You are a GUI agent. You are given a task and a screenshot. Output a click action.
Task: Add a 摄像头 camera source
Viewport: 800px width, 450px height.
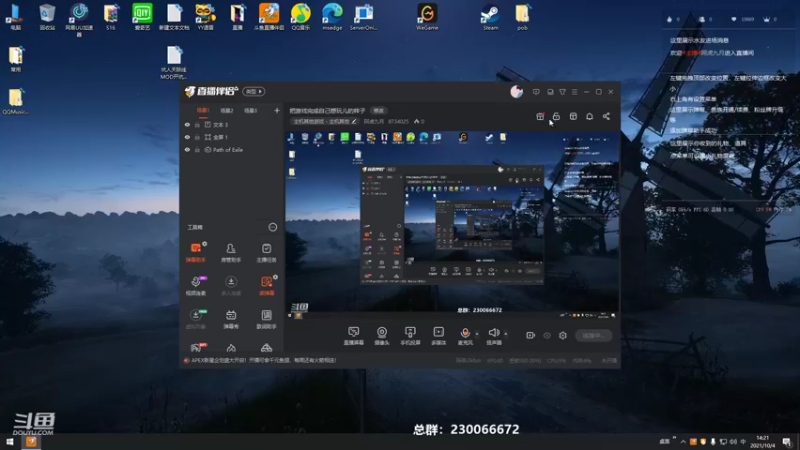point(382,336)
